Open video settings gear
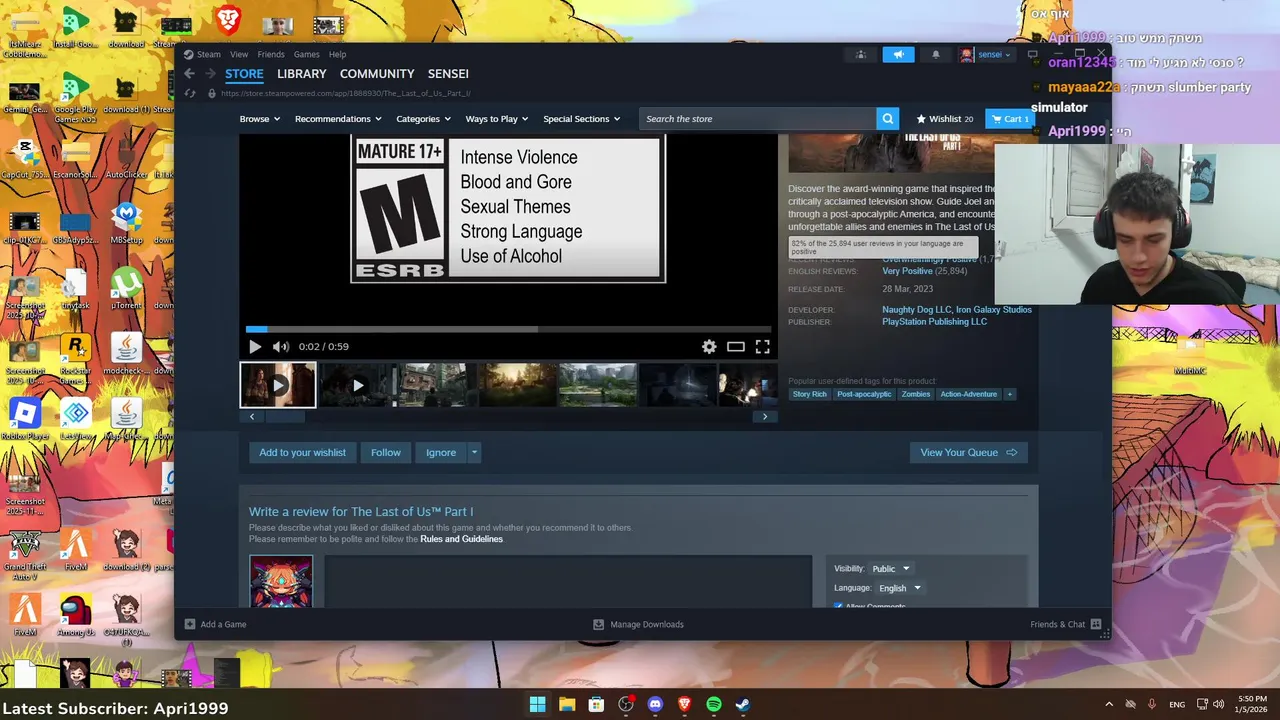 (x=709, y=347)
